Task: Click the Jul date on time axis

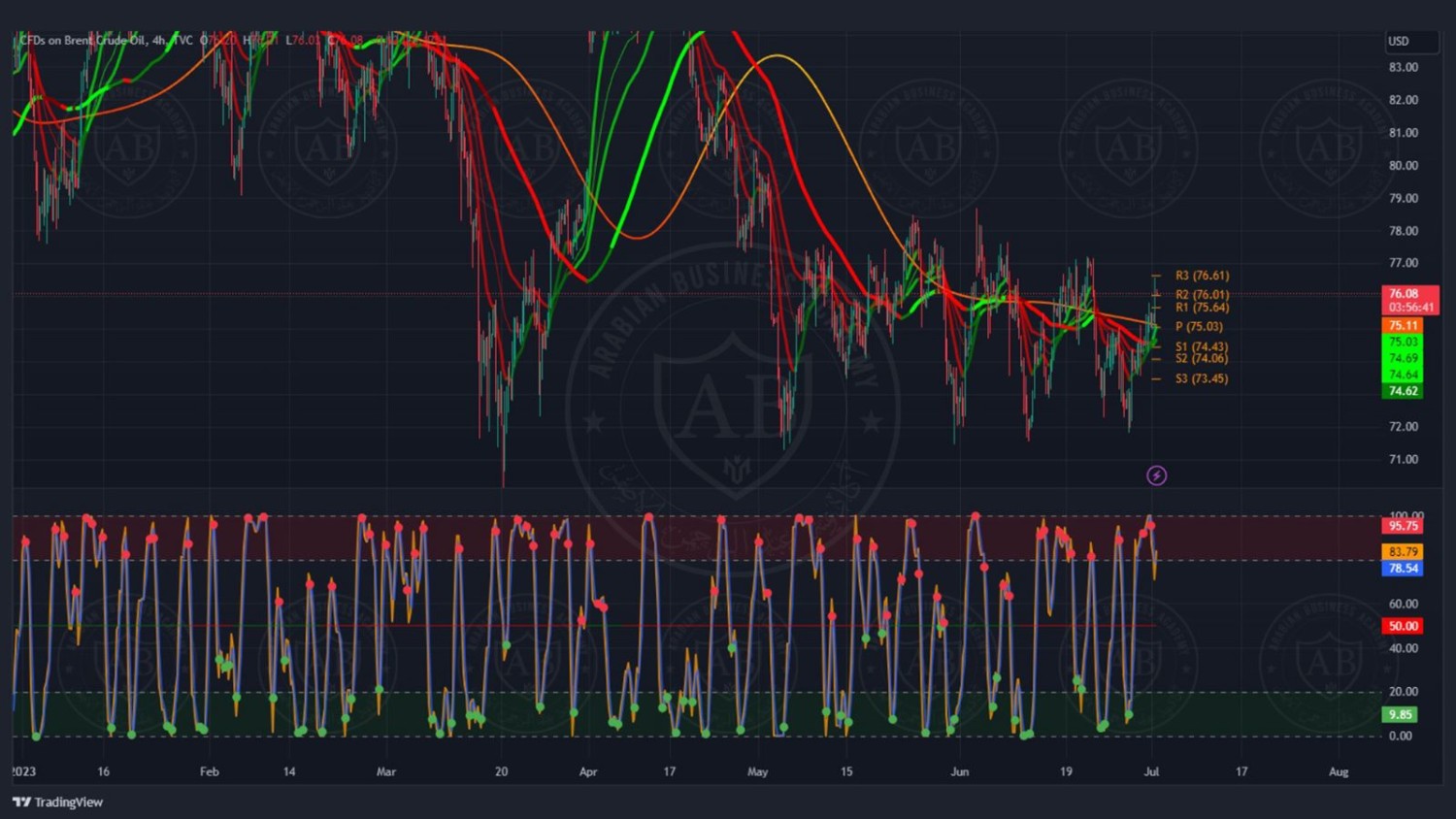Action: [1151, 772]
